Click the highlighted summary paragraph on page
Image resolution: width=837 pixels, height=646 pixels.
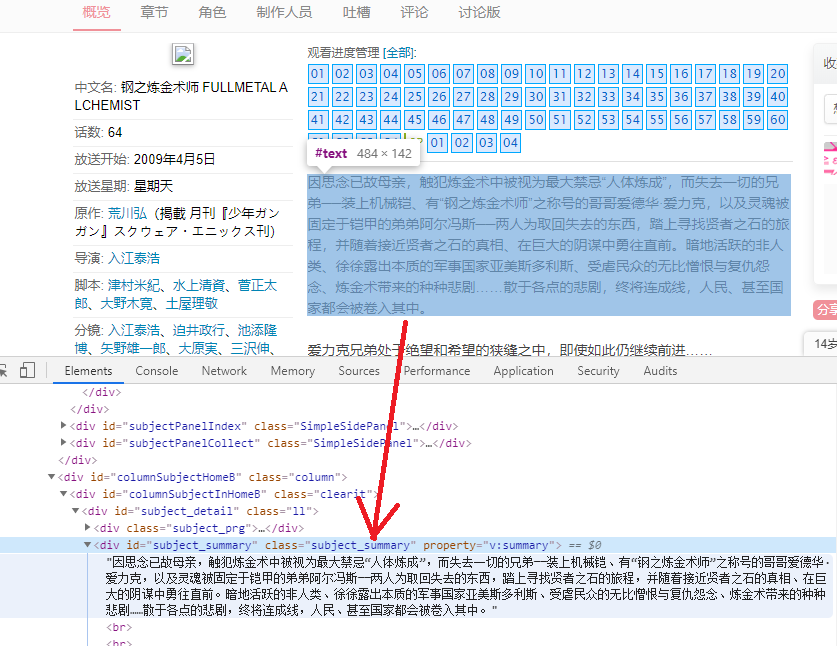(x=549, y=245)
